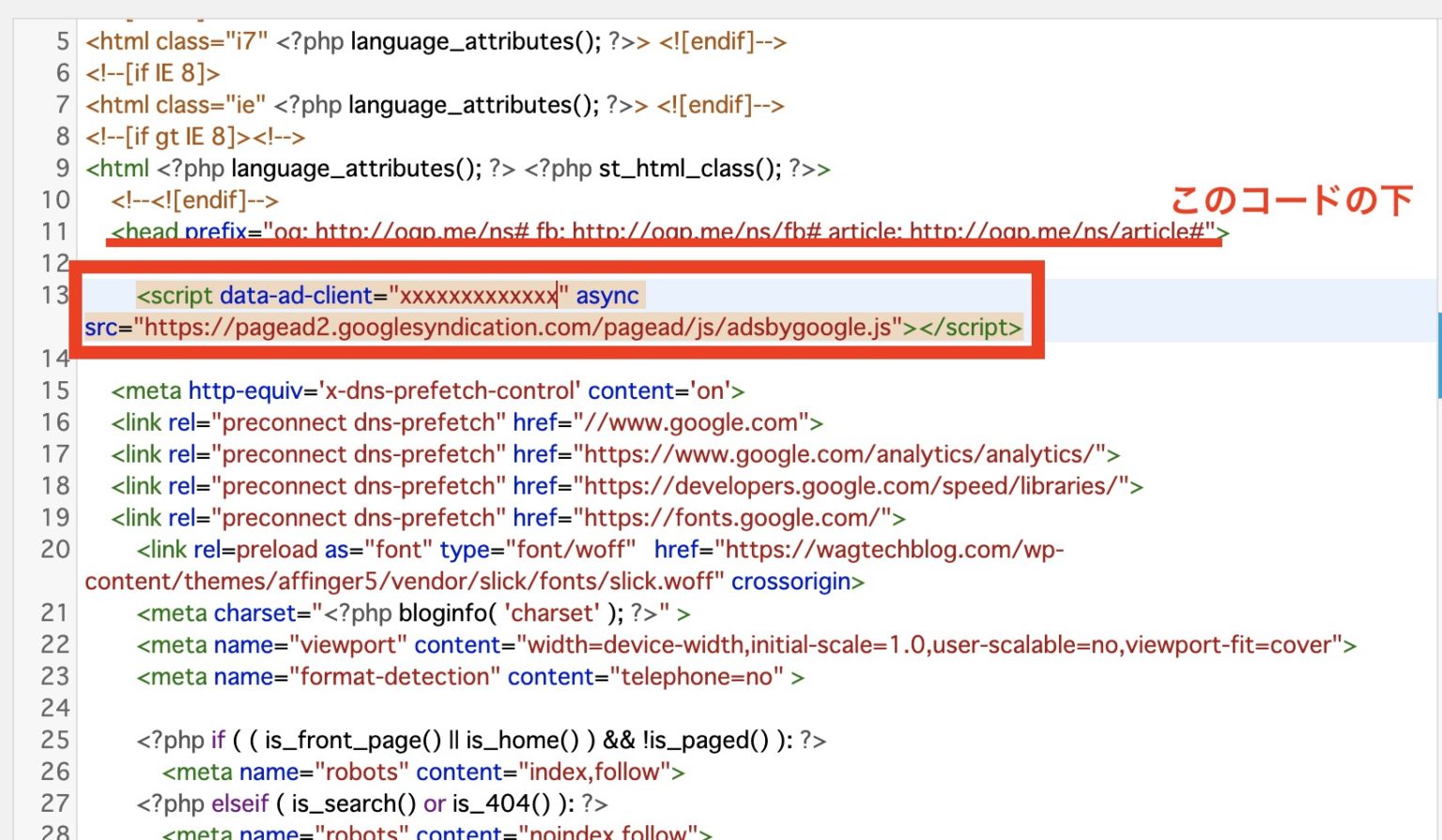Select line number 13 in the gutter
This screenshot has height=840, width=1442.
[54, 296]
